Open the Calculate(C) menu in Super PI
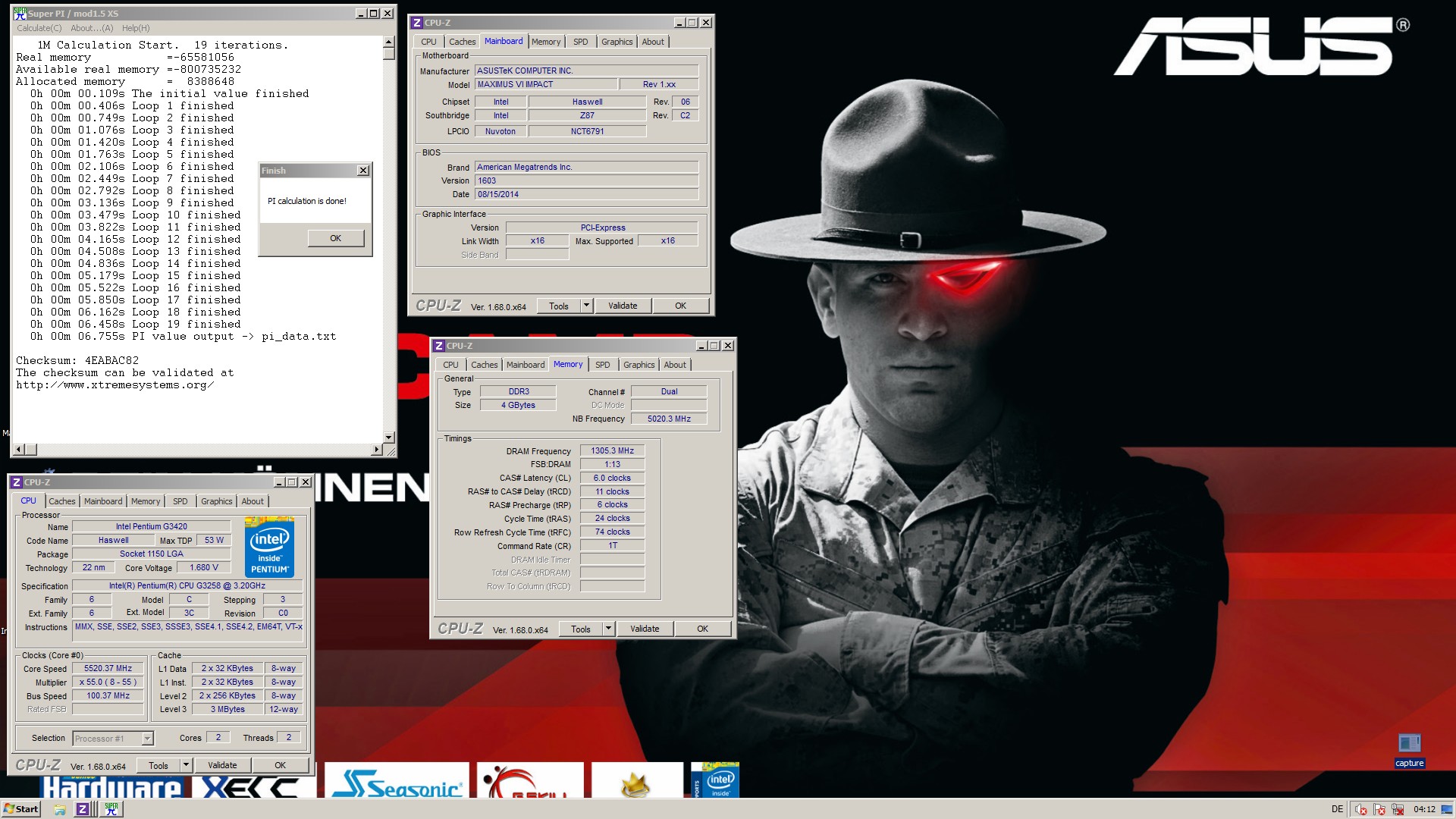Viewport: 1456px width, 819px height. [x=39, y=28]
